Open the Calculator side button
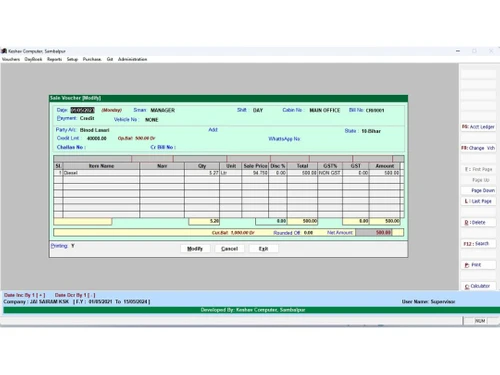 tap(478, 286)
